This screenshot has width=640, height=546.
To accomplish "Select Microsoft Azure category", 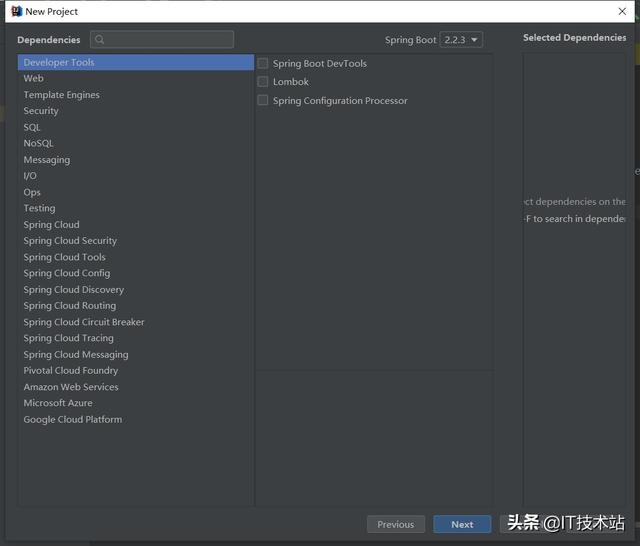I will tap(136, 403).
